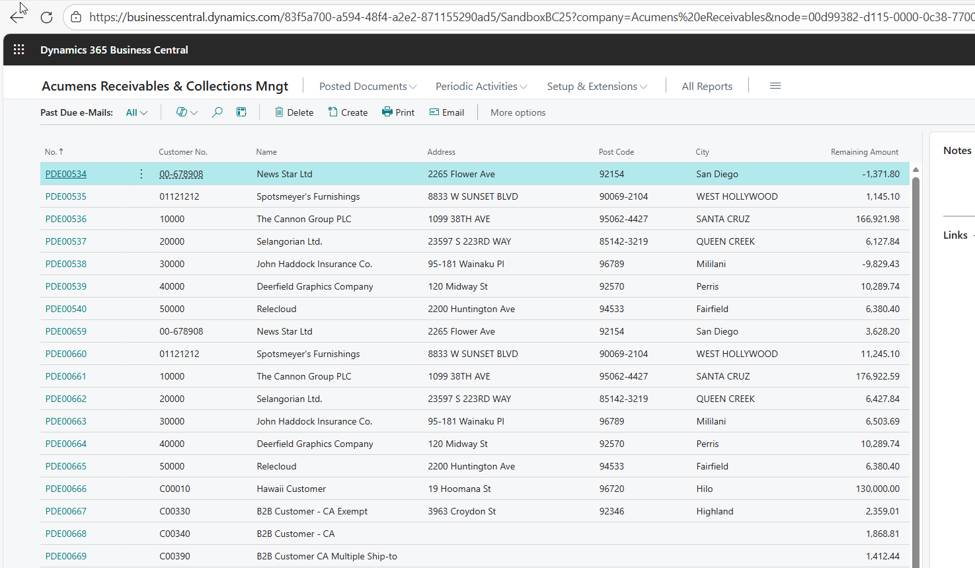
Task: Select remaining amount 130,000.00
Action: 877,489
